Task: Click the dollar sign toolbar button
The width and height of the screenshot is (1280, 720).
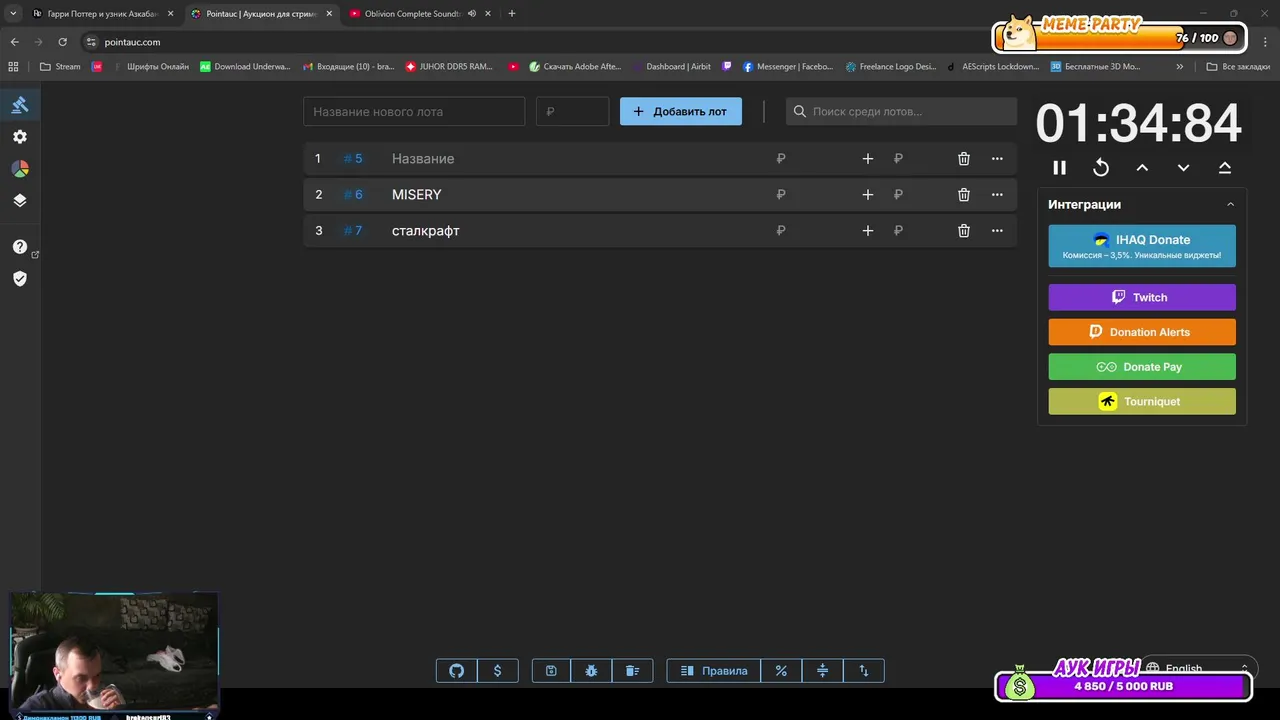Action: (498, 671)
